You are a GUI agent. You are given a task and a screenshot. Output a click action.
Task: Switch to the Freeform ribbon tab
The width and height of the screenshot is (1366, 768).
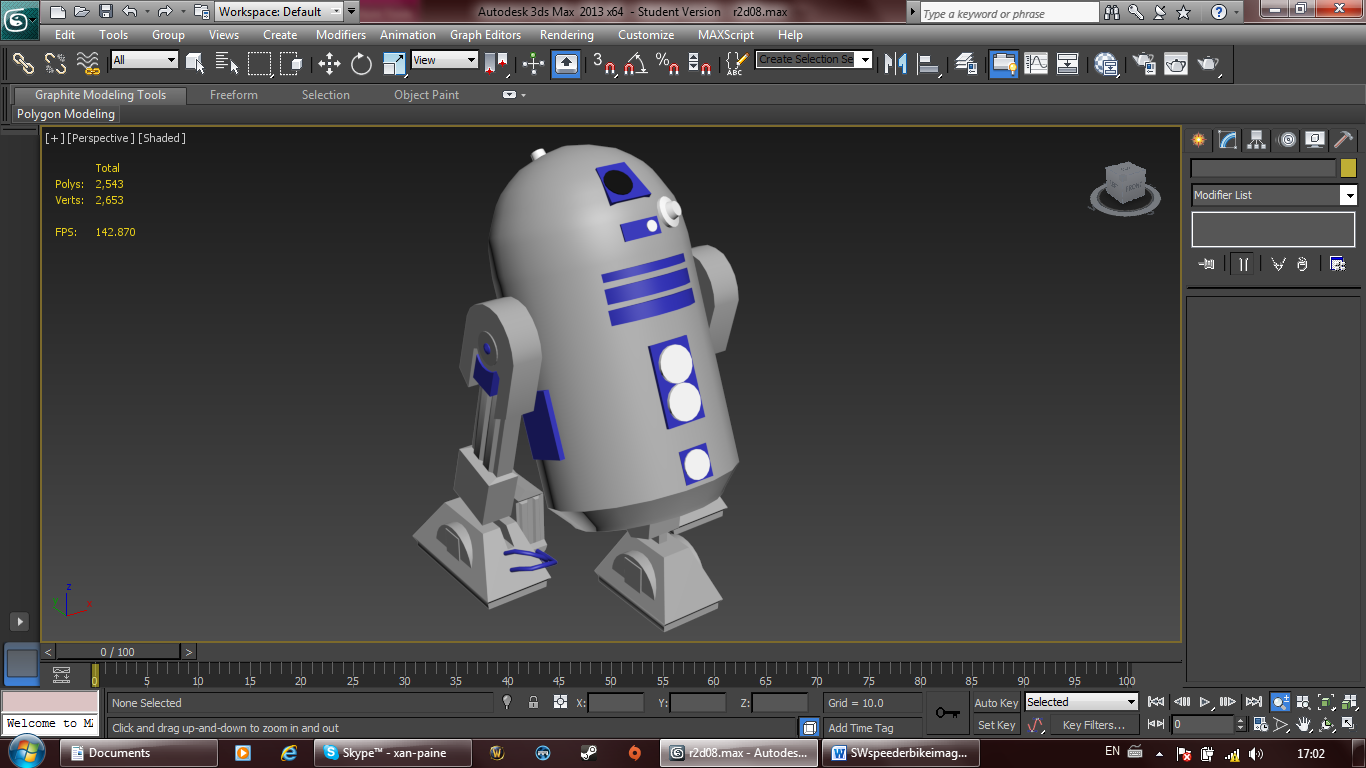coord(233,94)
